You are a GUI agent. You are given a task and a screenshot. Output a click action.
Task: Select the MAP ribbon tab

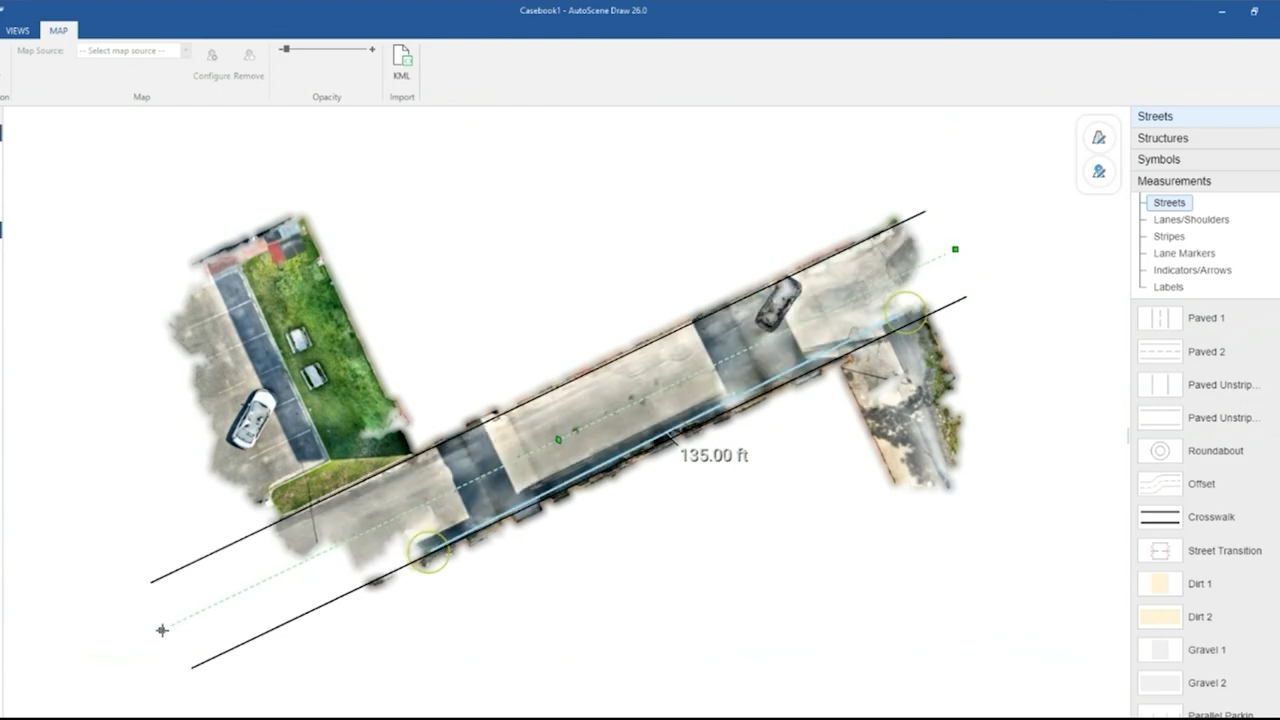pos(59,31)
